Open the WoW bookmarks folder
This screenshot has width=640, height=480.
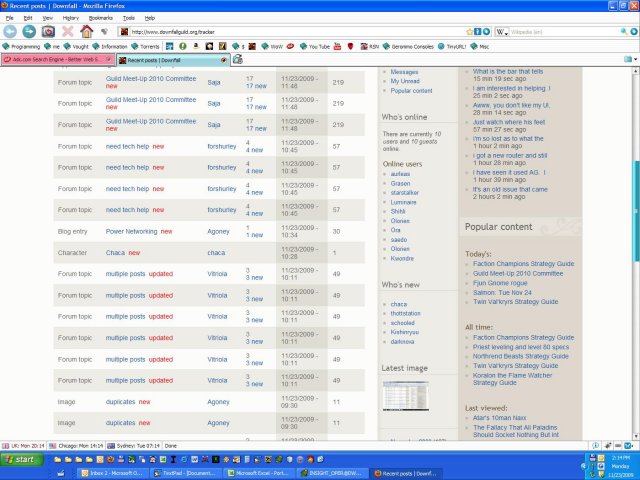coord(272,47)
